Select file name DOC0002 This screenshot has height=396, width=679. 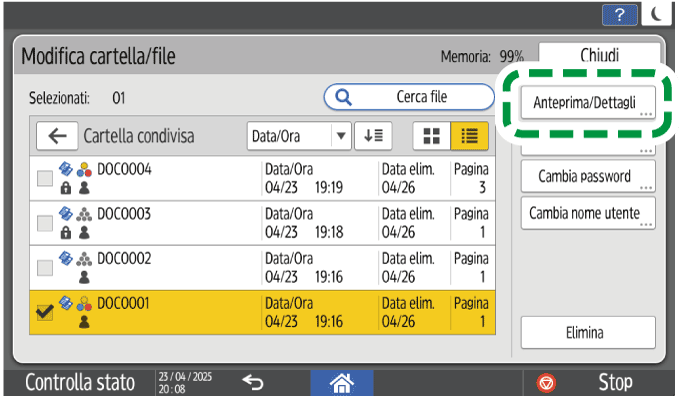[124, 259]
